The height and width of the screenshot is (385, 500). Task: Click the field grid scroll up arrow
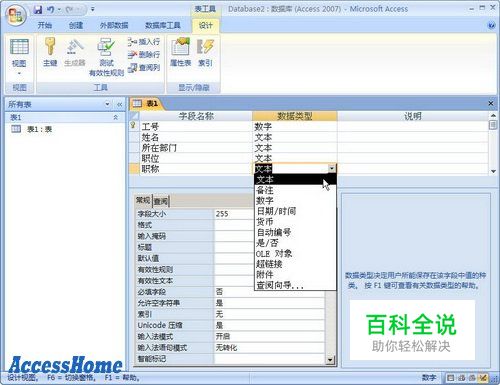[x=493, y=115]
